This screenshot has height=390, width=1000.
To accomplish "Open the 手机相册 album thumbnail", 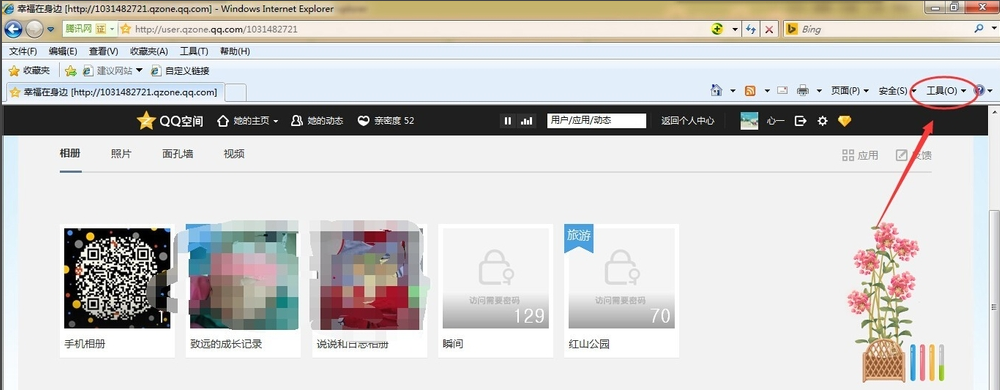I will [117, 278].
